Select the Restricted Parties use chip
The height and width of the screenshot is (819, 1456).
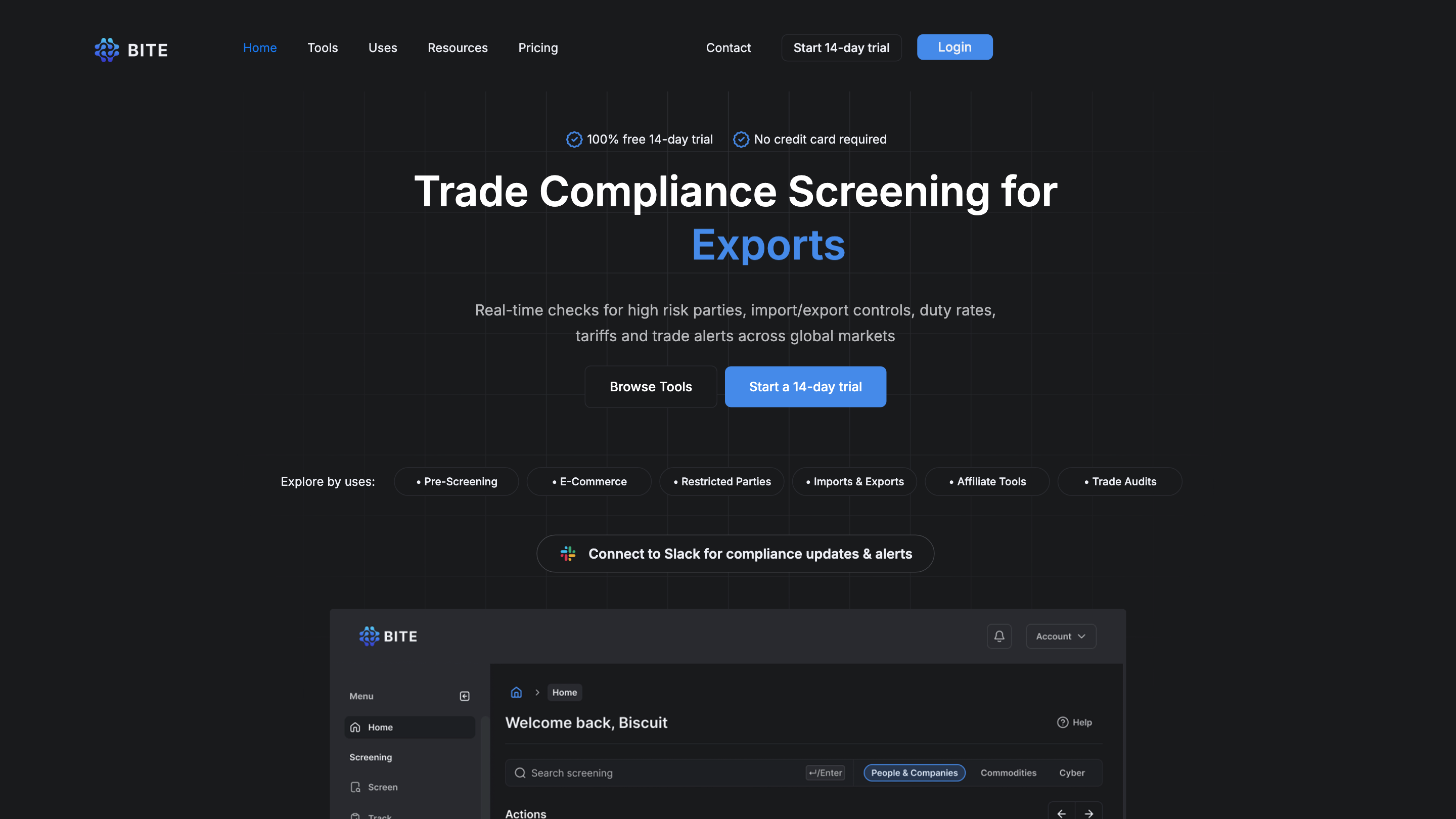coord(721,481)
